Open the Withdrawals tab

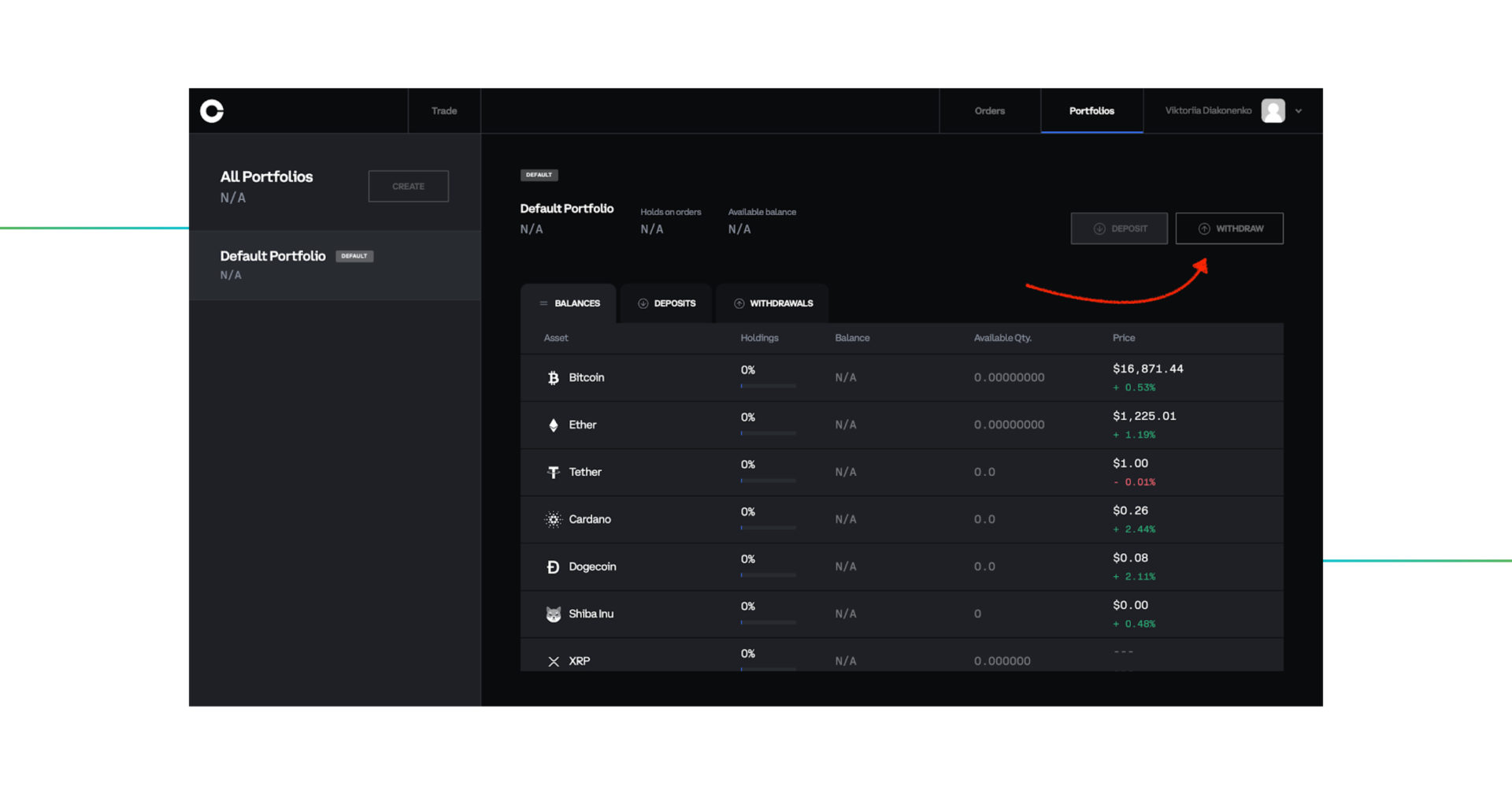point(773,302)
